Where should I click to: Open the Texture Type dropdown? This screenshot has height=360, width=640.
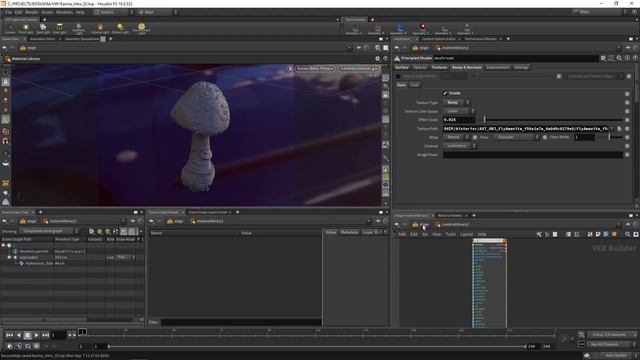click(x=456, y=102)
